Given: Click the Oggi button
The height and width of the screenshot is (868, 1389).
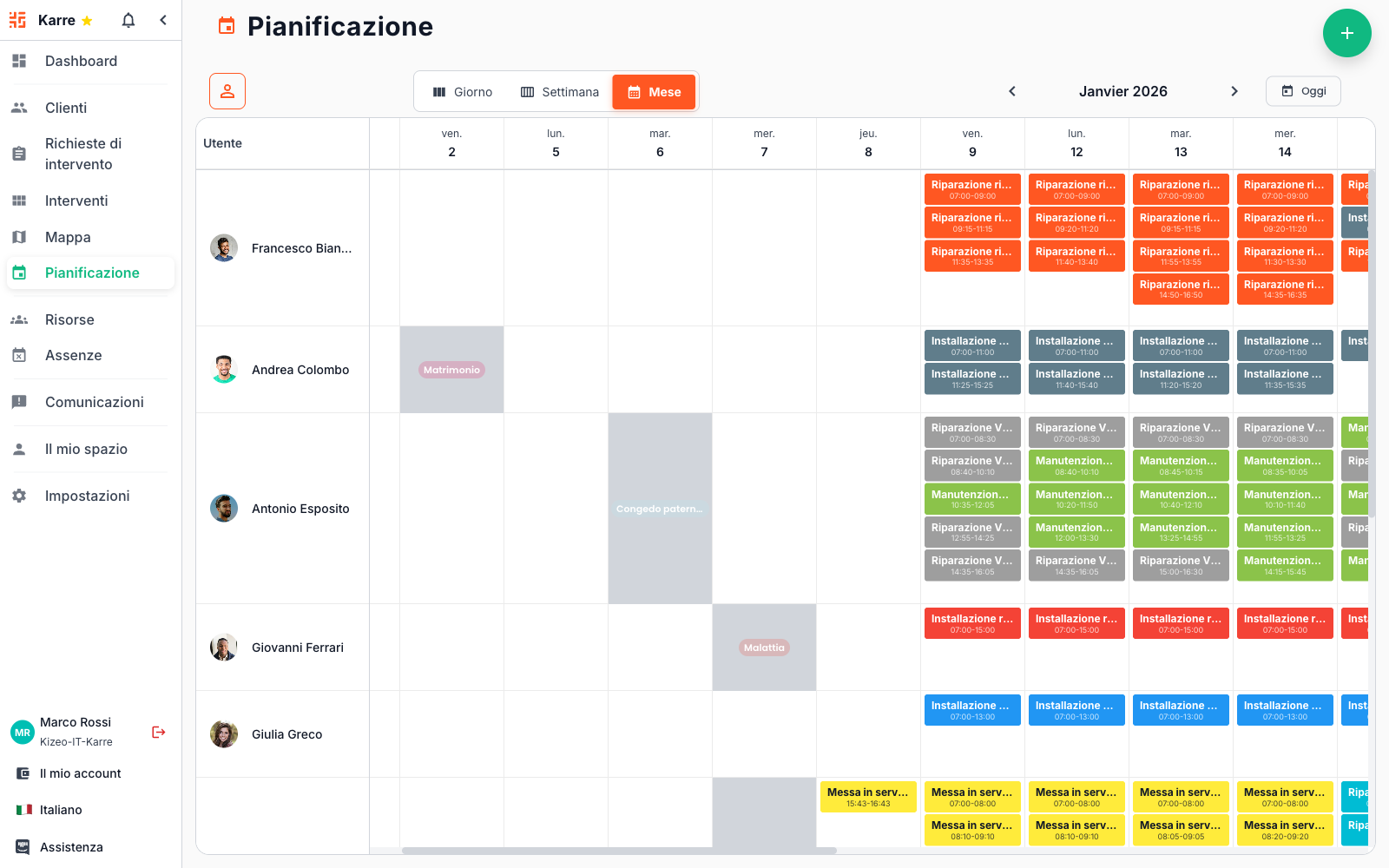Looking at the screenshot, I should coord(1303,91).
